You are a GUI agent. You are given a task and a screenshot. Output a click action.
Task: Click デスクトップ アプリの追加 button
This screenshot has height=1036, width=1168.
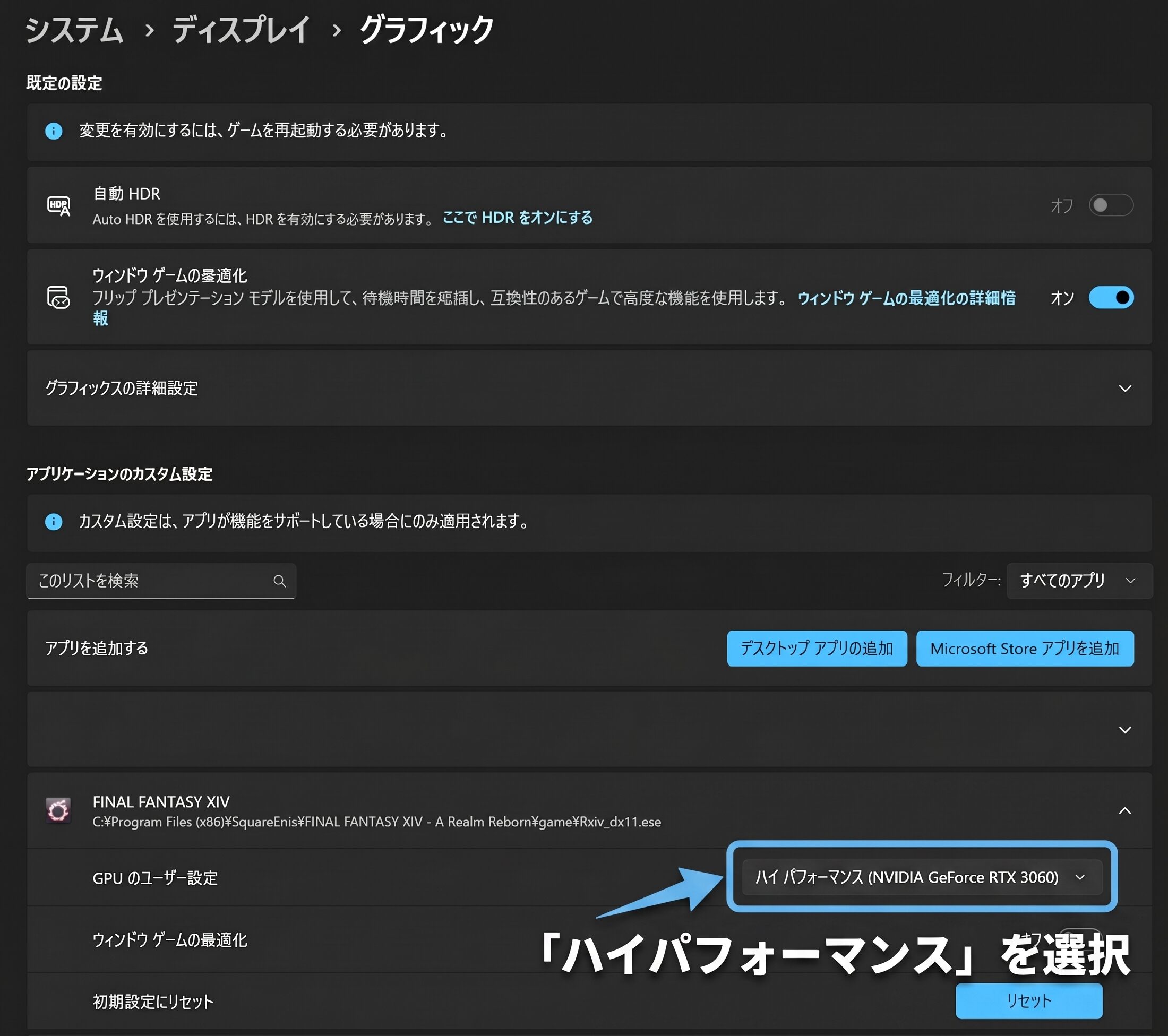coord(817,648)
